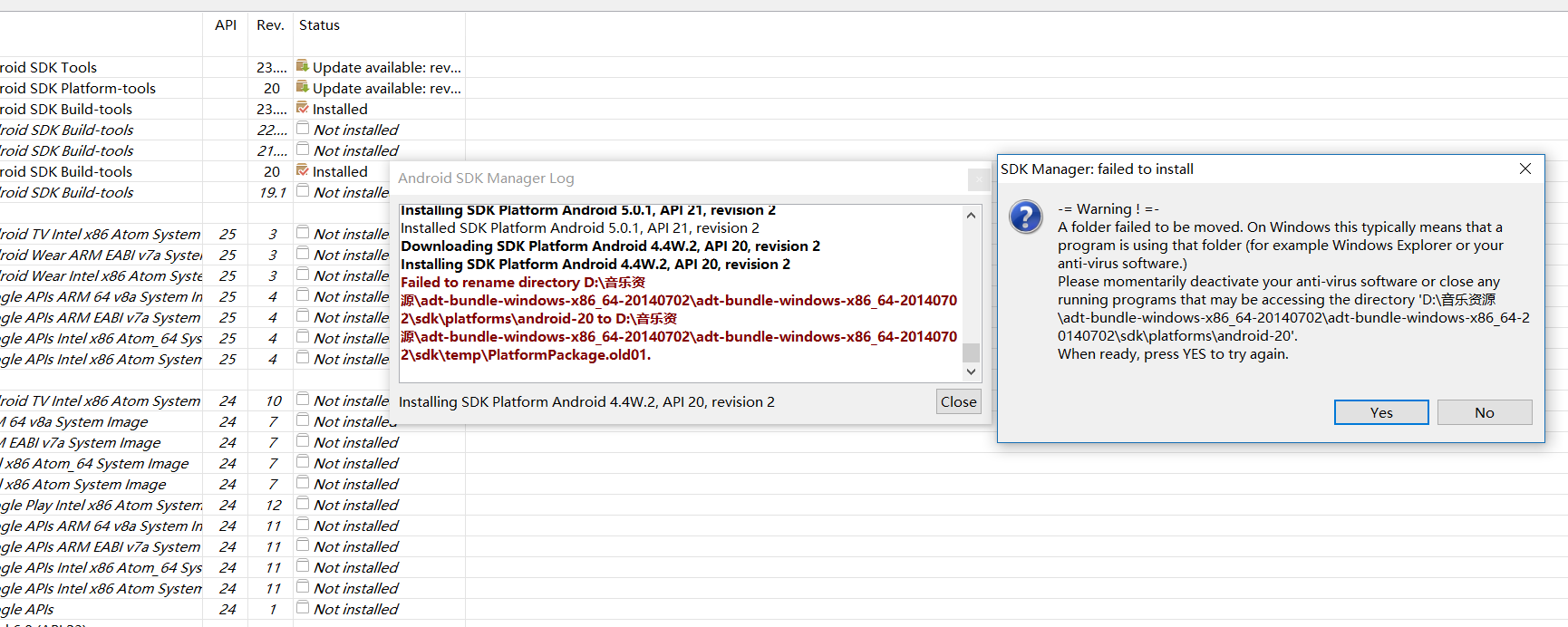Click status icon for API 25 Google APIs Atom_64
The width and height of the screenshot is (1568, 627).
[x=303, y=337]
